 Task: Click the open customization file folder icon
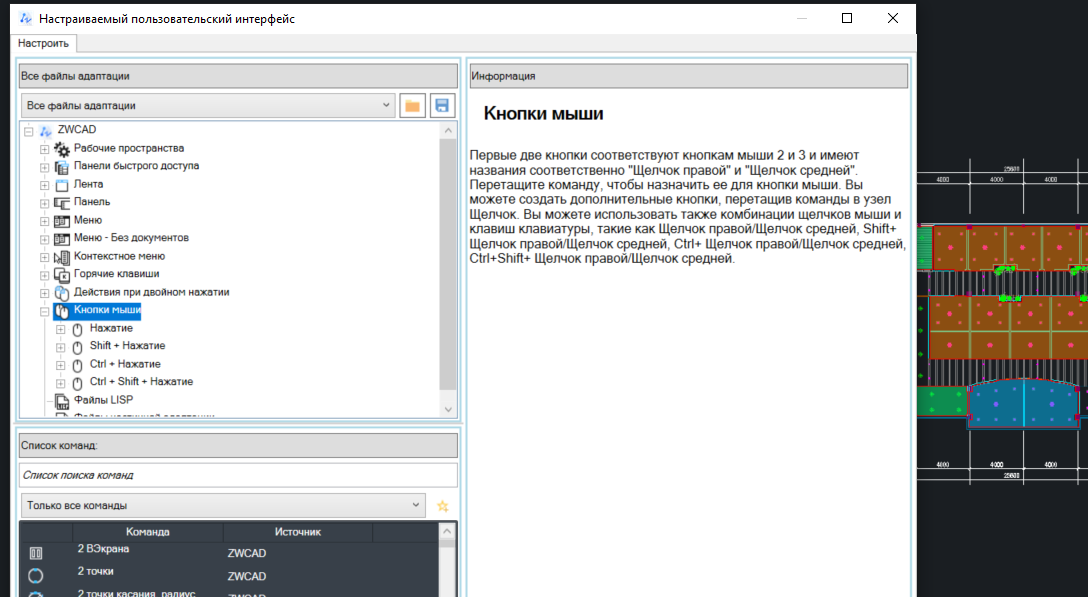coord(412,106)
